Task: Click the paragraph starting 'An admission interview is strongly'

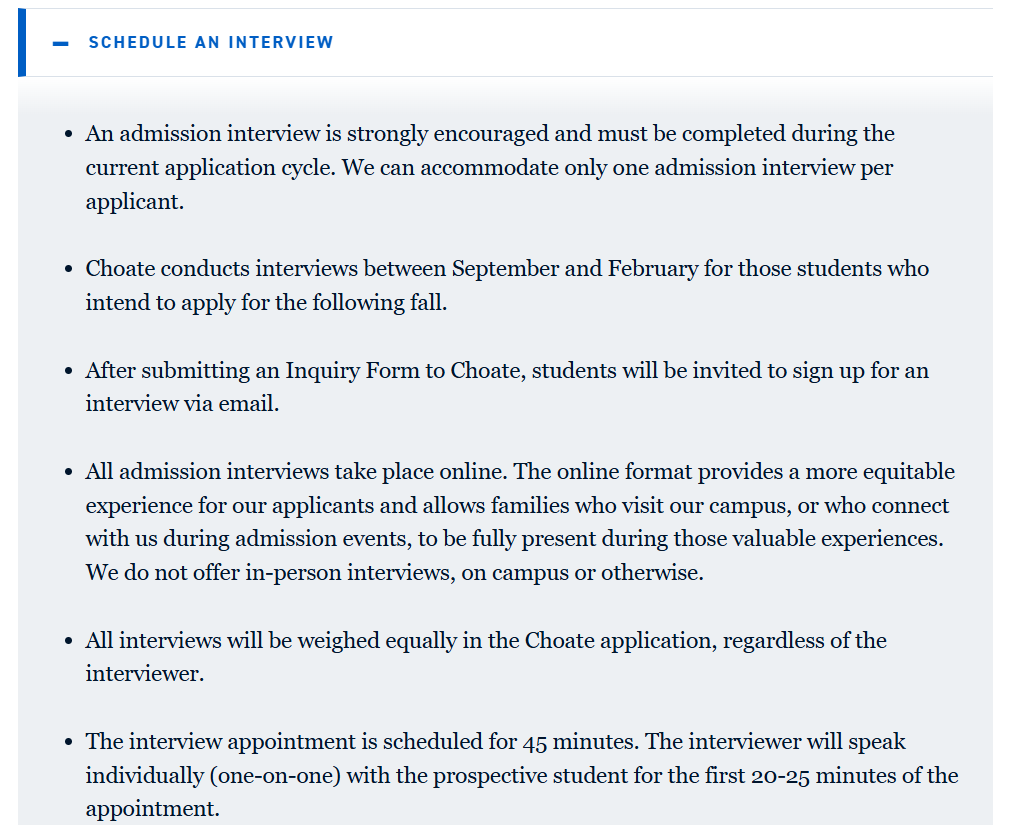Action: [x=489, y=134]
